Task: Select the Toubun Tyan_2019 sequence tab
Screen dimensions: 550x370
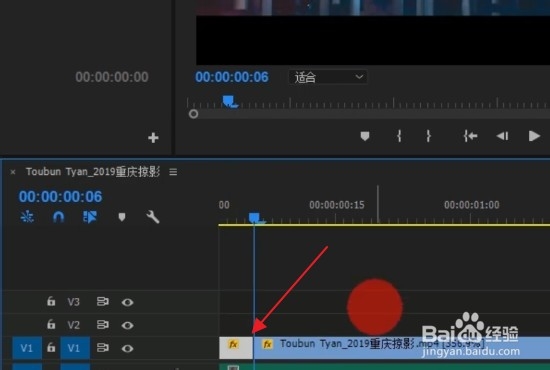Action: click(93, 172)
